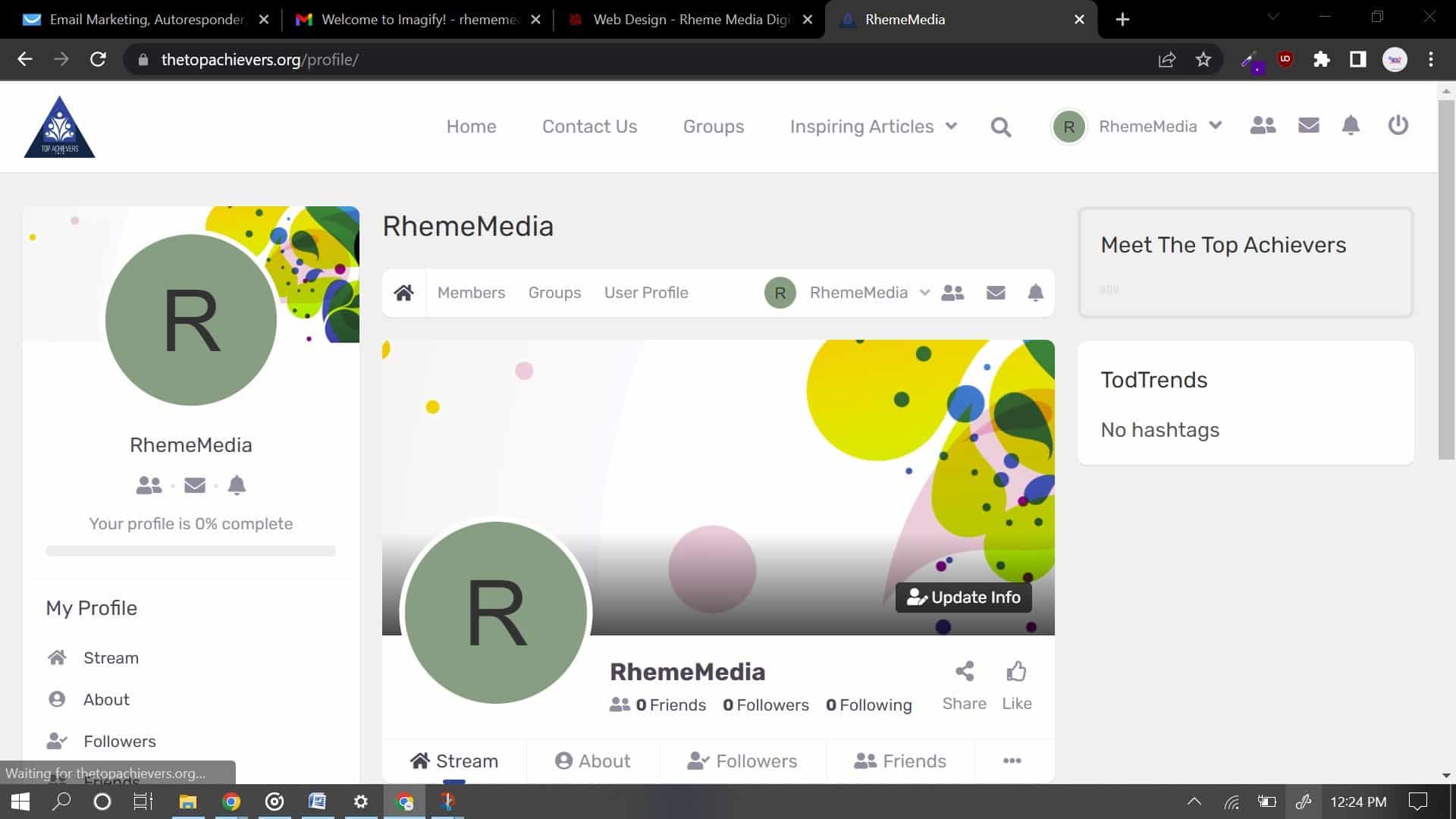Open Windows Start menu
The height and width of the screenshot is (819, 1456).
coord(20,802)
